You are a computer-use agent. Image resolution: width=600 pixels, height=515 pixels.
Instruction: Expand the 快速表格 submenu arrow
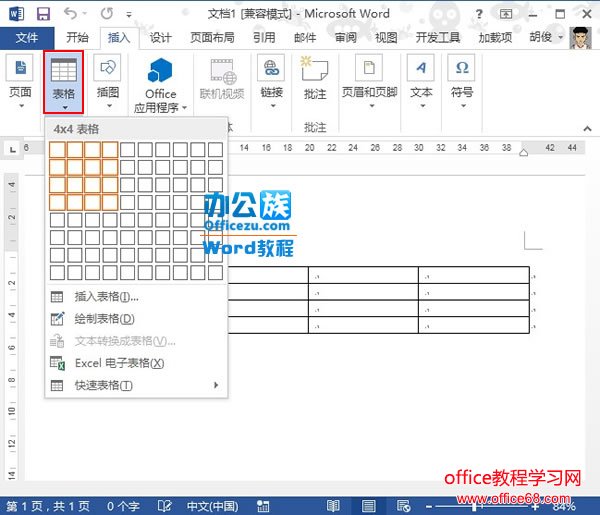coord(216,385)
